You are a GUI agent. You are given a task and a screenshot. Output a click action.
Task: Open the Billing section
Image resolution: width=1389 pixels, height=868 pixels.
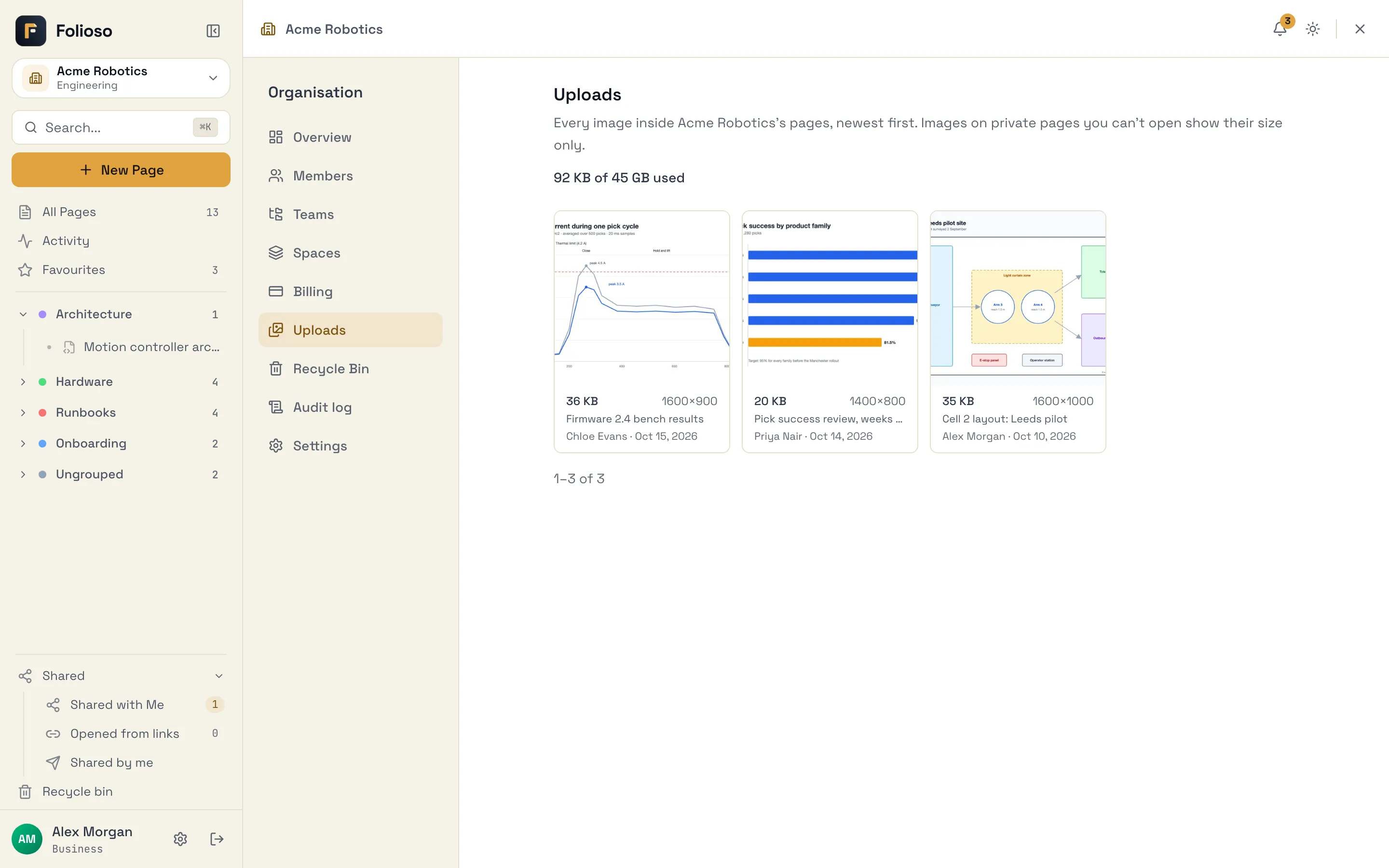pos(350,291)
